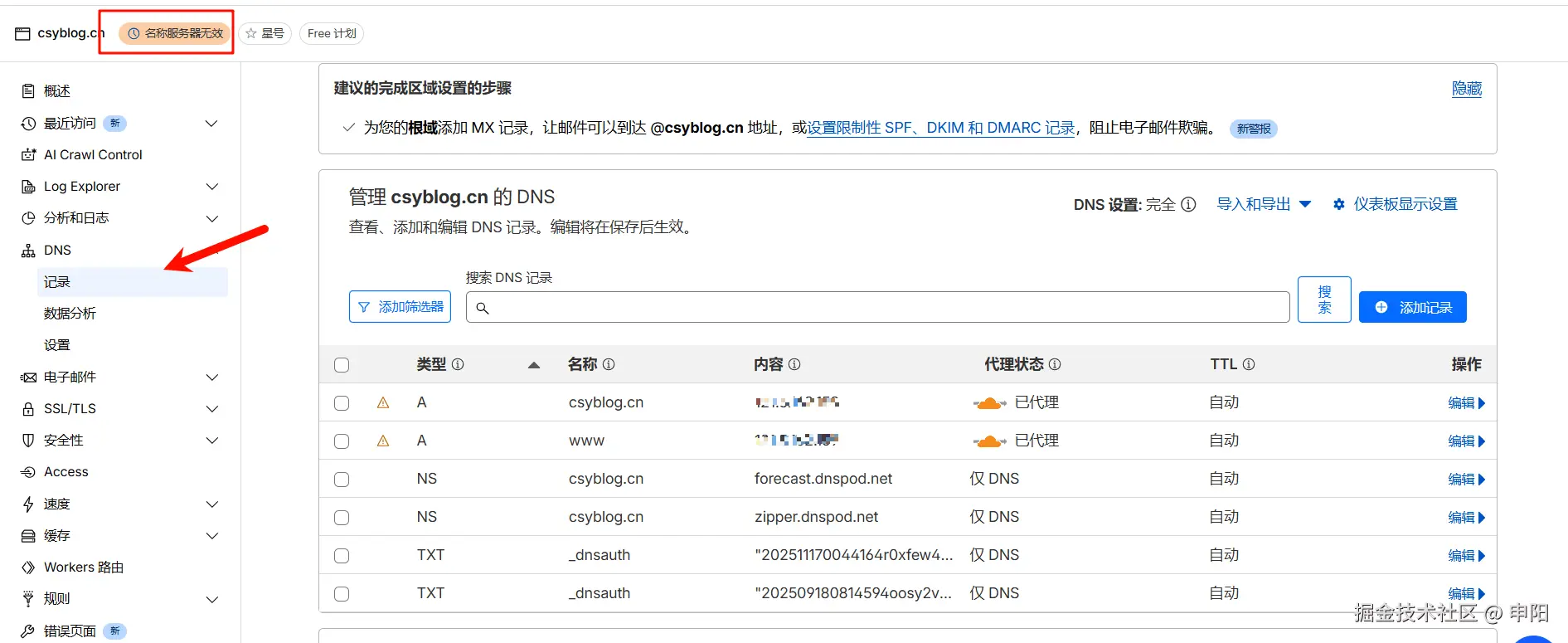Viewport: 1568px width, 643px height.
Task: Click the info icon next to TTL header
Action: [1249, 364]
